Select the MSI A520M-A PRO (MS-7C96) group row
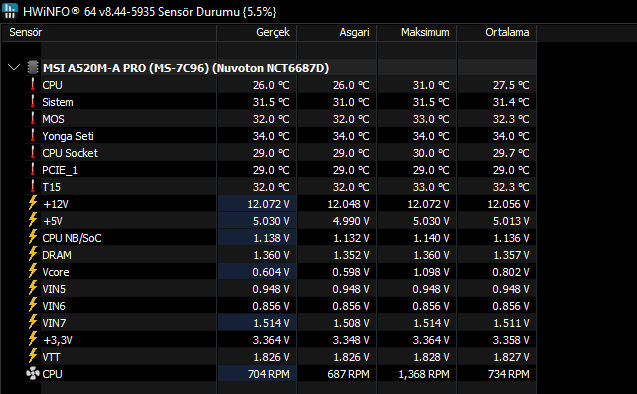 click(186, 68)
